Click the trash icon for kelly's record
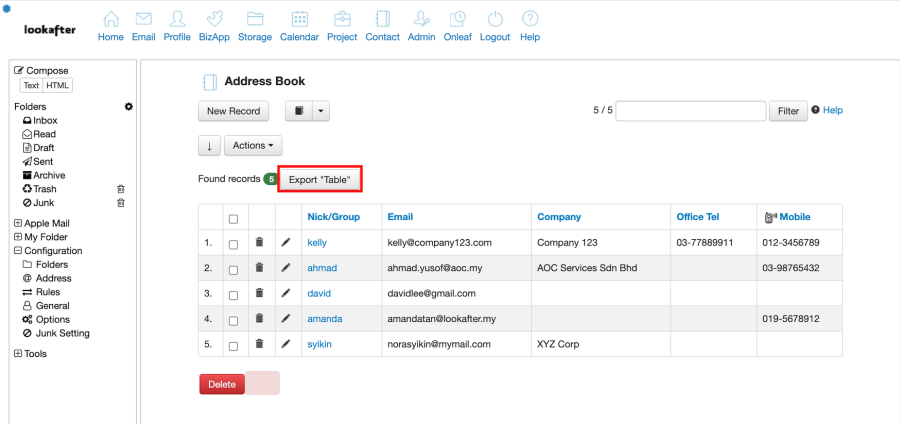This screenshot has width=900, height=424. (x=259, y=242)
